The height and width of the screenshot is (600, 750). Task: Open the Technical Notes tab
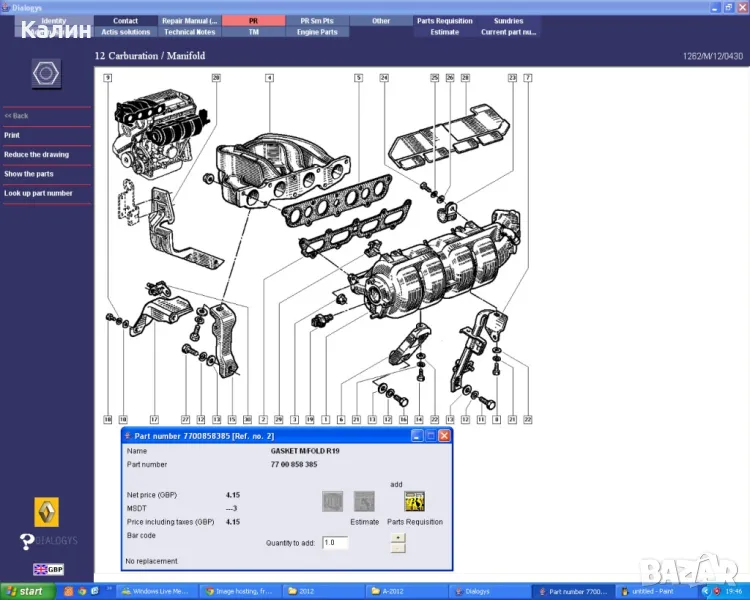[x=189, y=32]
